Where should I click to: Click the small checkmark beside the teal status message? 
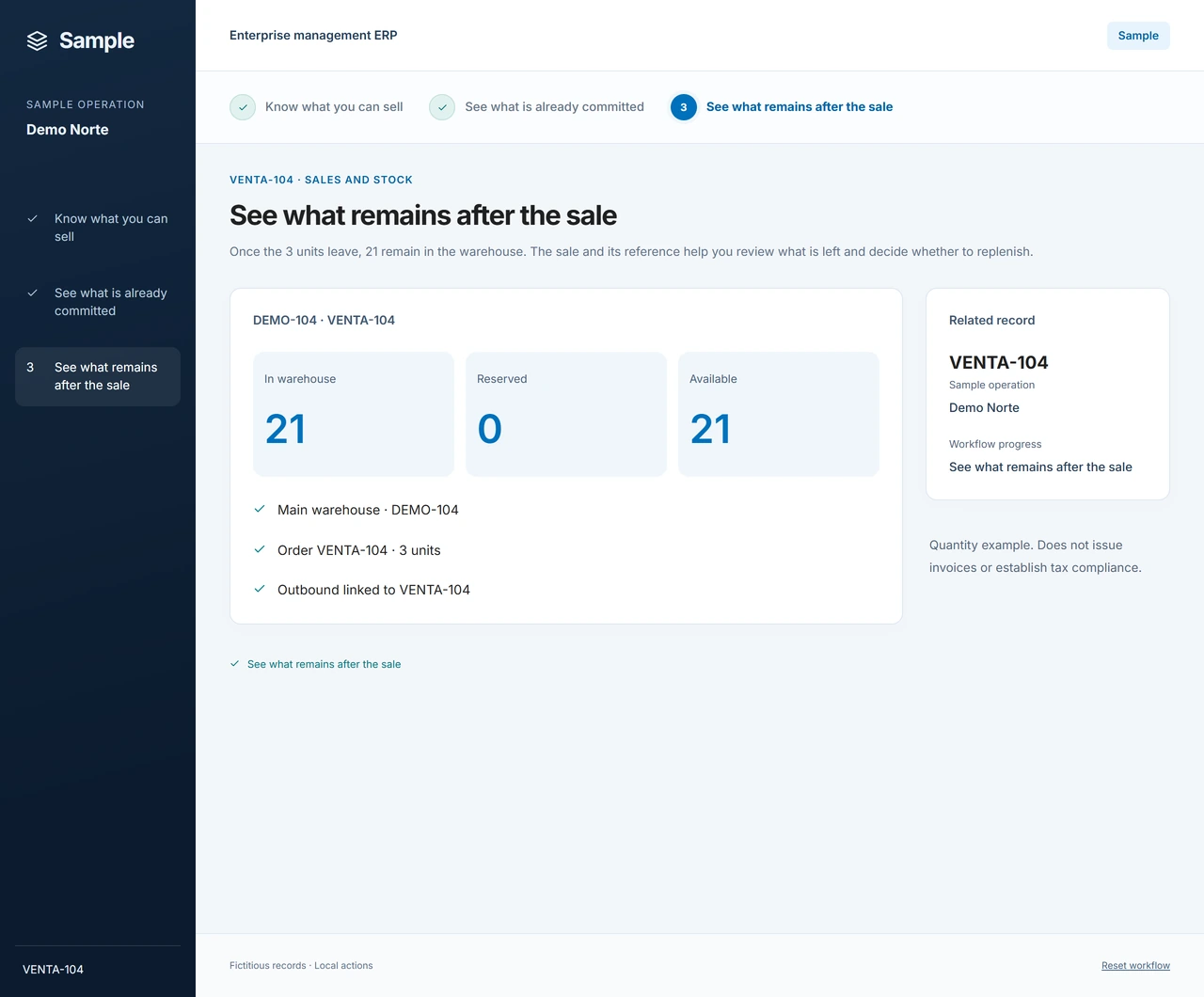point(235,663)
